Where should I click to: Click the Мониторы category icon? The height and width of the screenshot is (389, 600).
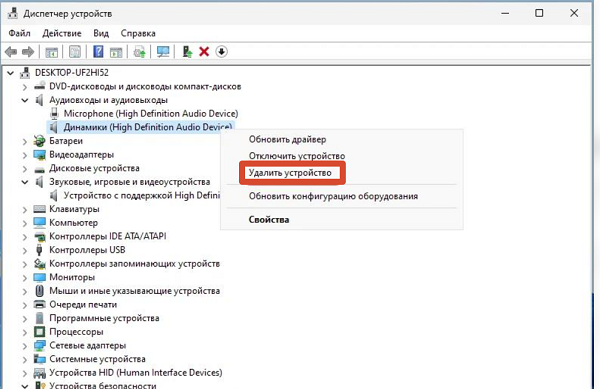(x=39, y=277)
